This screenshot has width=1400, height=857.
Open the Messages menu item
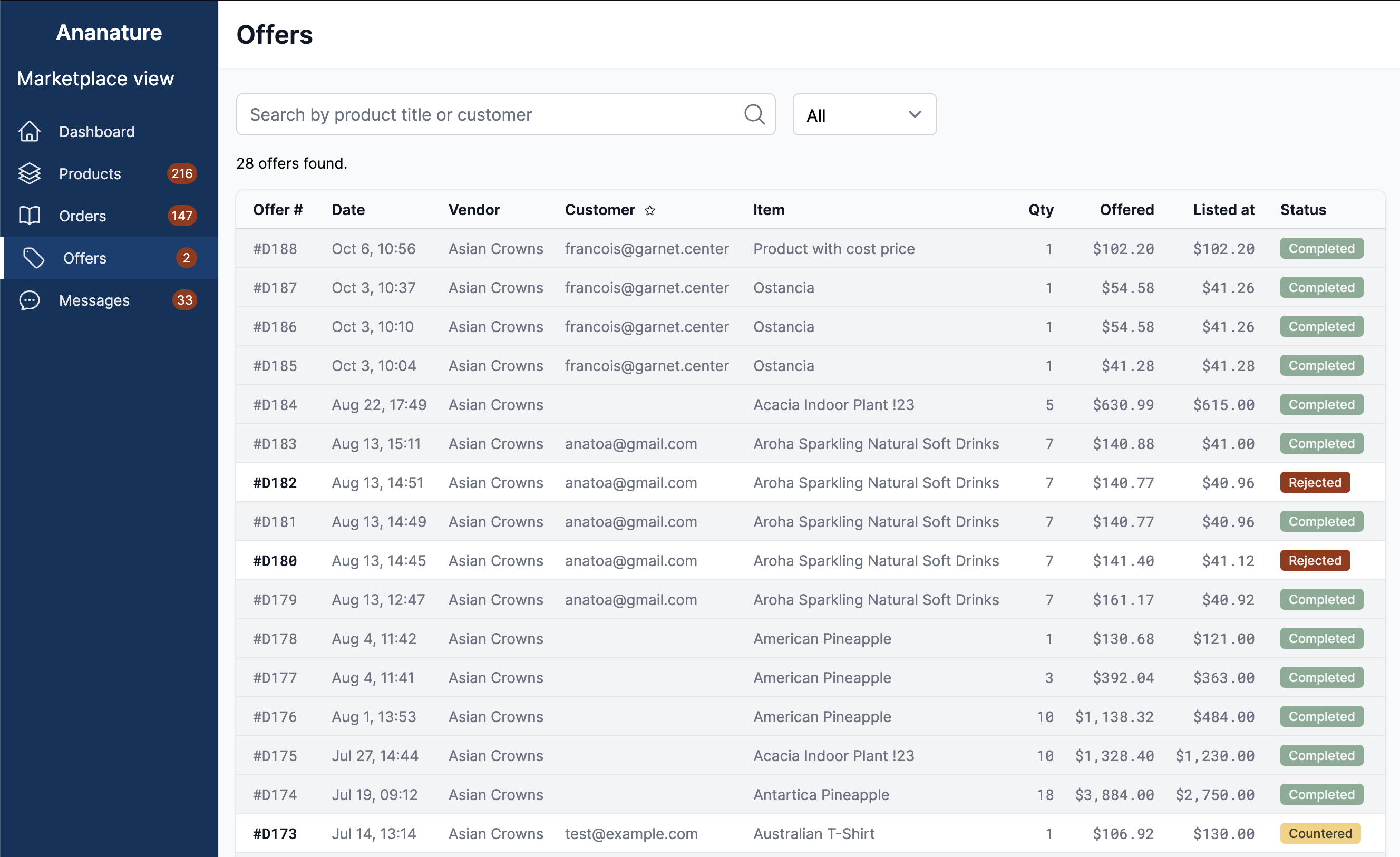pyautogui.click(x=94, y=299)
